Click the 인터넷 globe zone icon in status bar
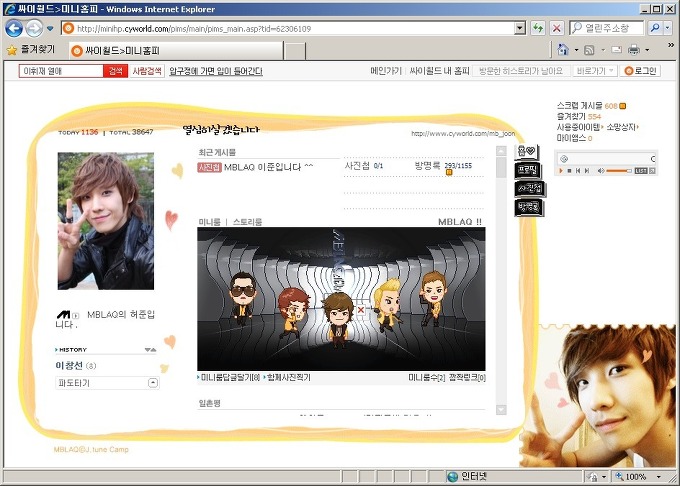 (x=452, y=477)
